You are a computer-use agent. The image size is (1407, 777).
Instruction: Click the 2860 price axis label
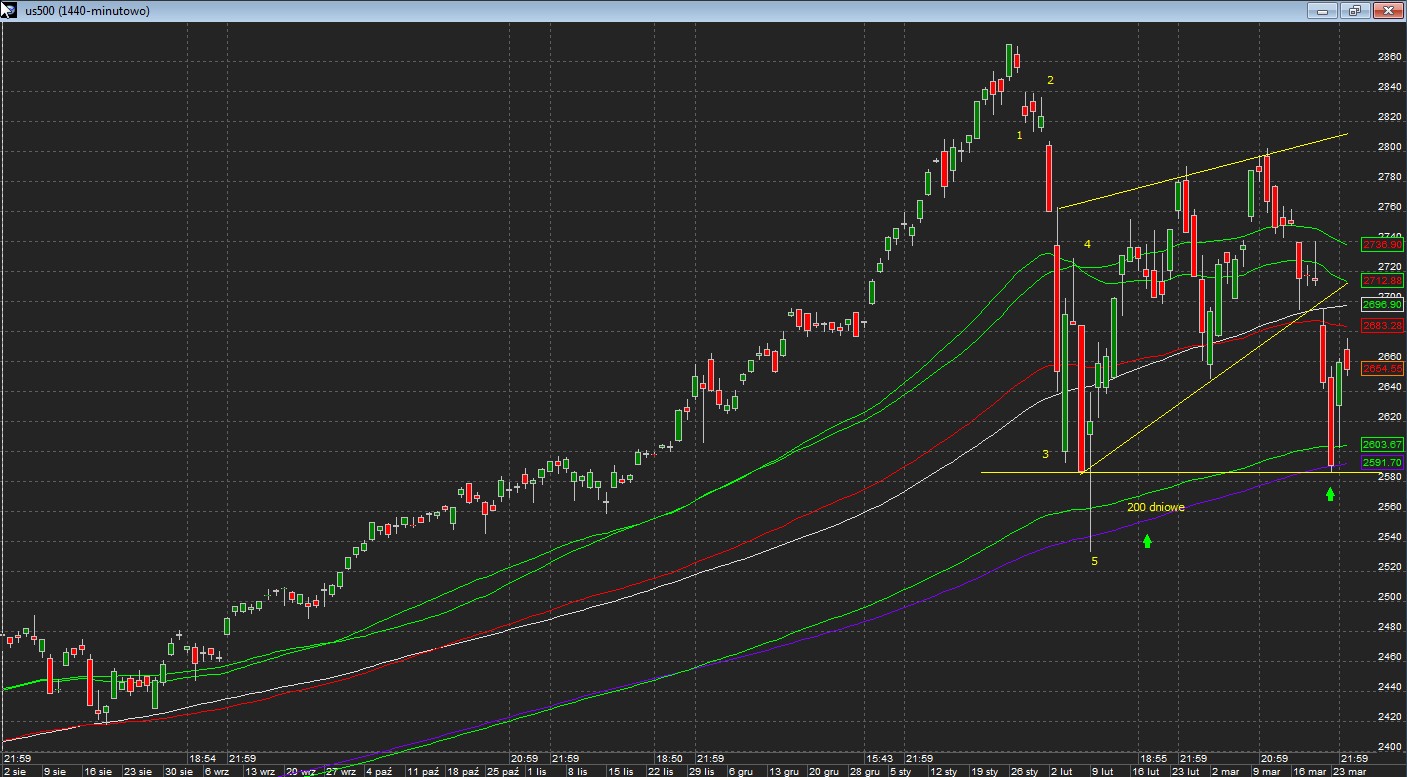click(1389, 57)
